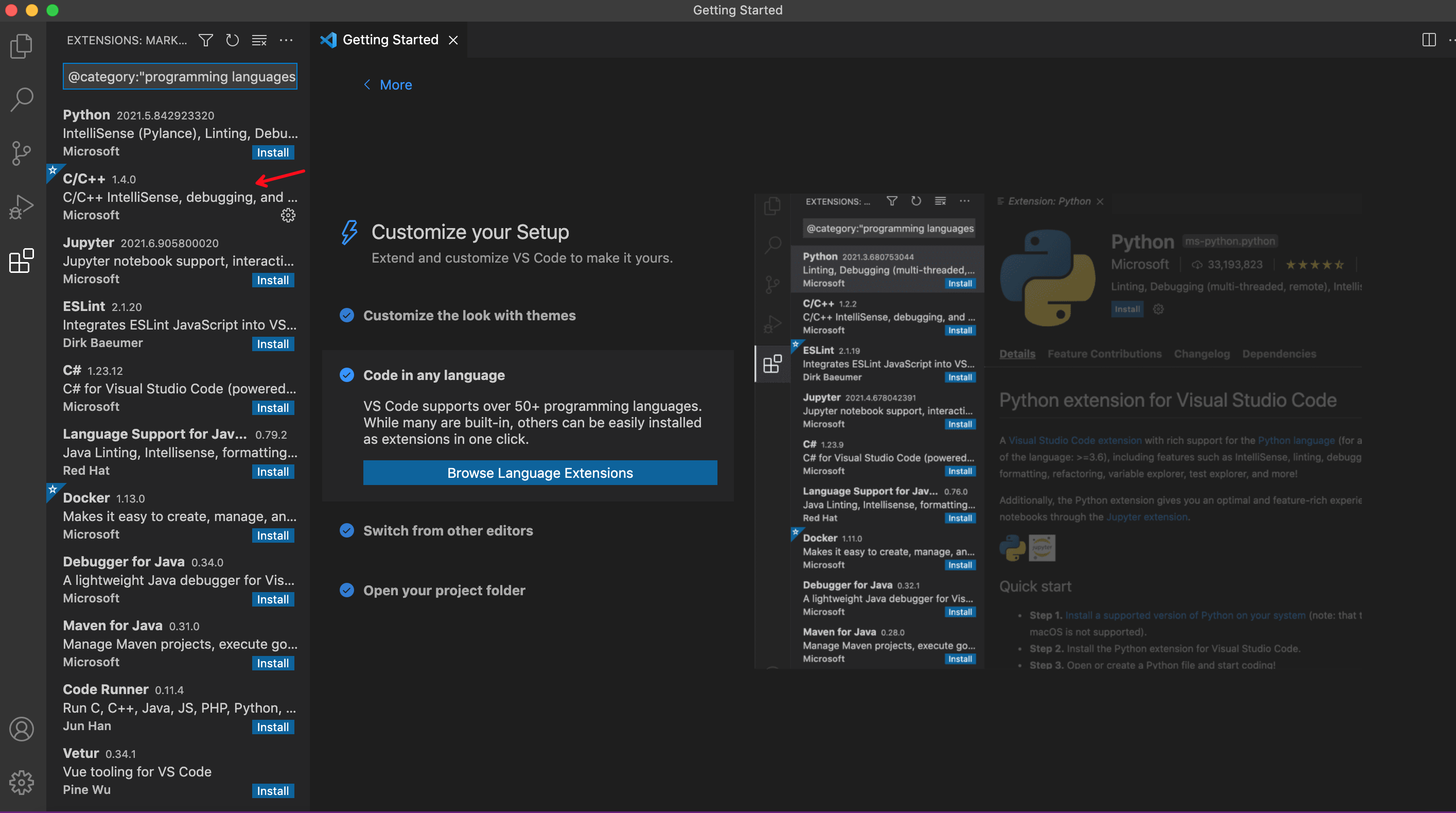The width and height of the screenshot is (1456, 813).
Task: Install the Code Runner extension
Action: coord(273,727)
